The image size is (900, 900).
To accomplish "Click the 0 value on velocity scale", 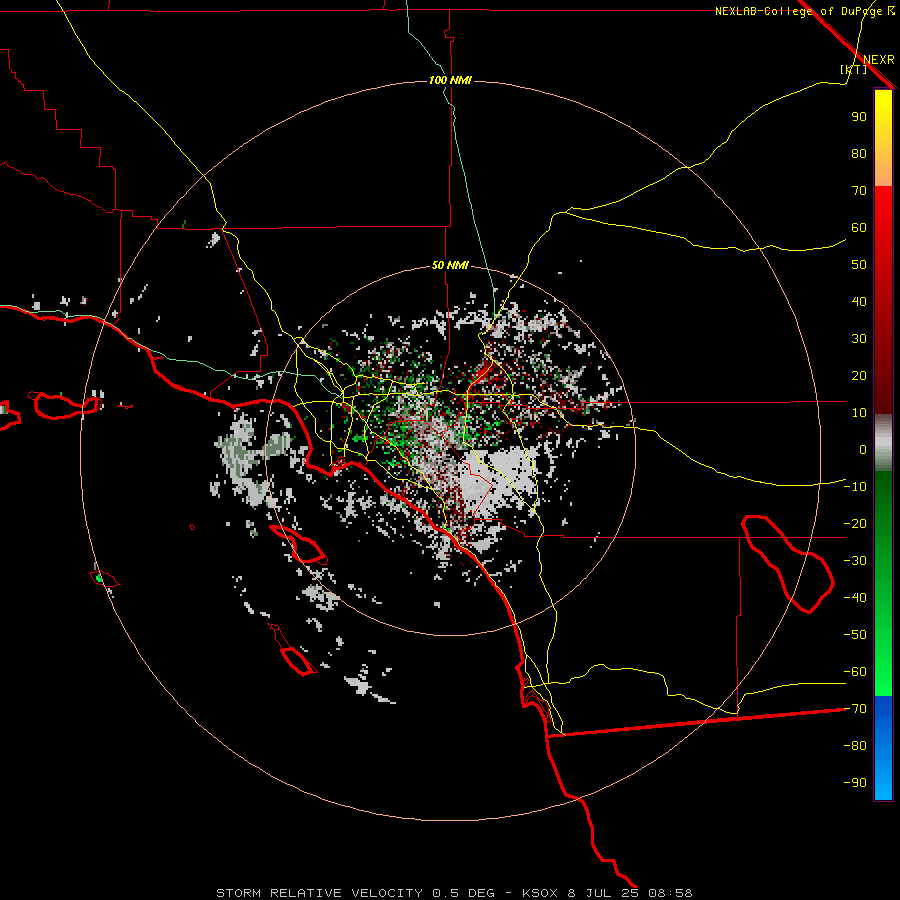I will click(x=863, y=449).
